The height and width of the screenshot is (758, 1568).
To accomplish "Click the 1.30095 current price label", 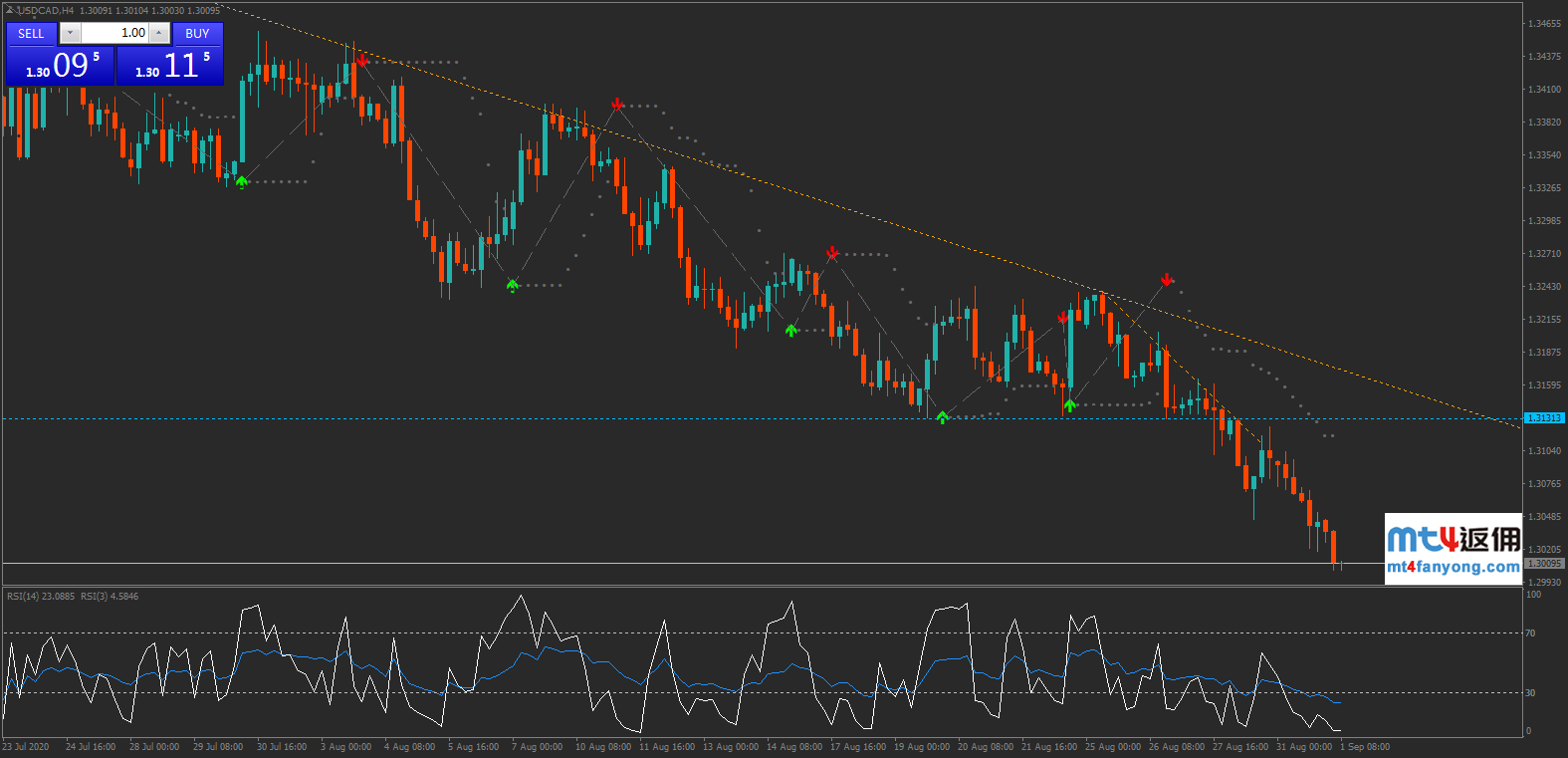I will click(x=1544, y=564).
